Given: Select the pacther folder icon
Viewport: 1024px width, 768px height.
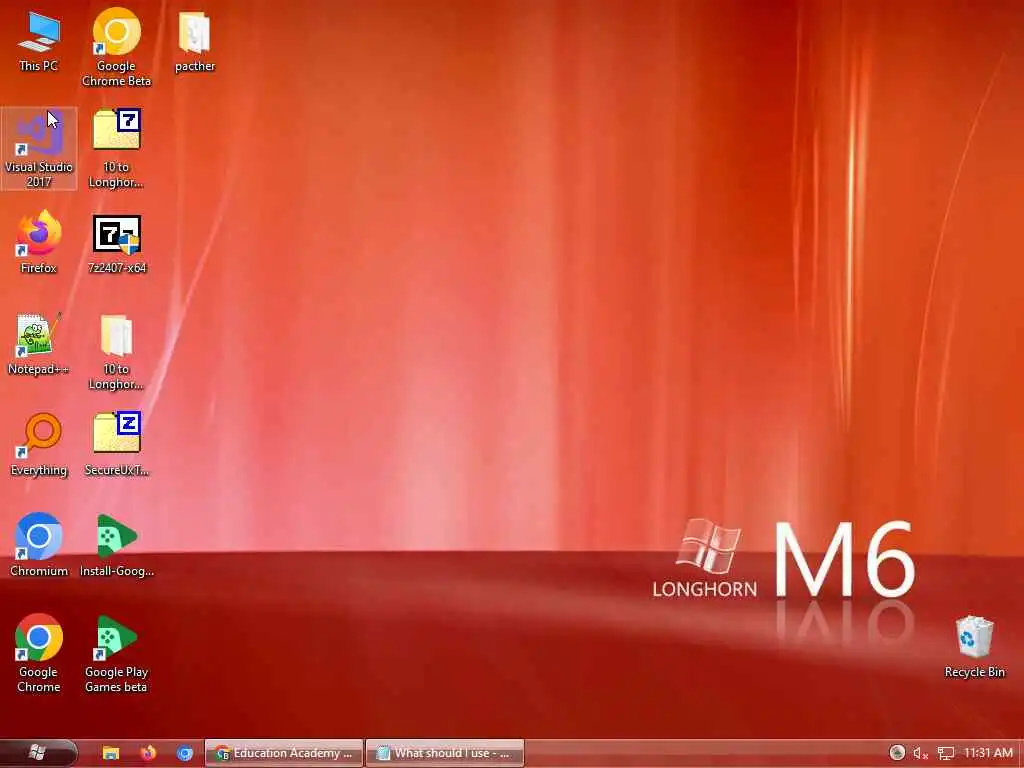Looking at the screenshot, I should 195,40.
